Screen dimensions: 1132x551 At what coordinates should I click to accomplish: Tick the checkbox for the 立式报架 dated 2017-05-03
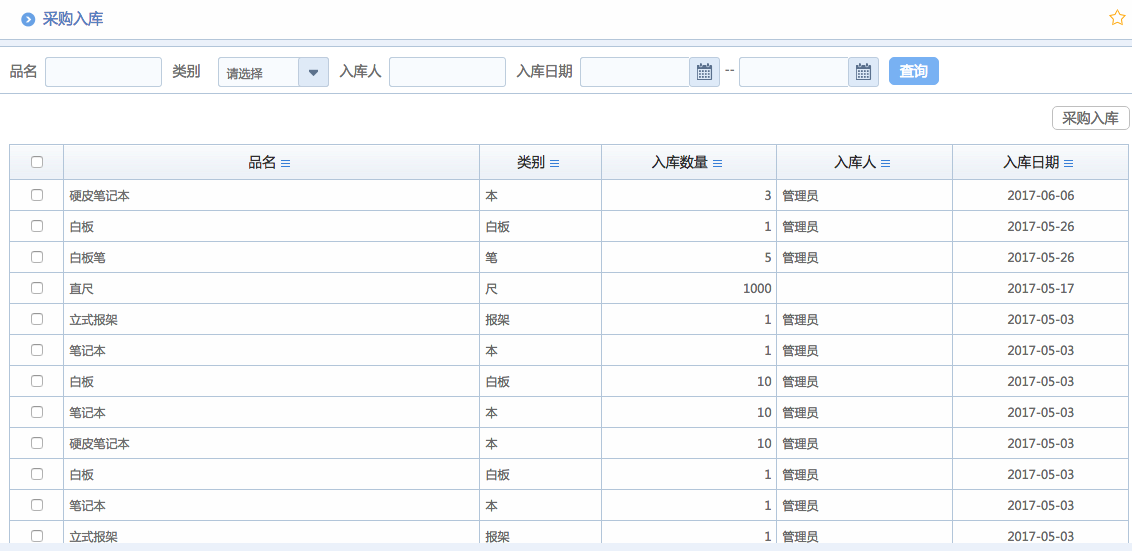[x=37, y=319]
